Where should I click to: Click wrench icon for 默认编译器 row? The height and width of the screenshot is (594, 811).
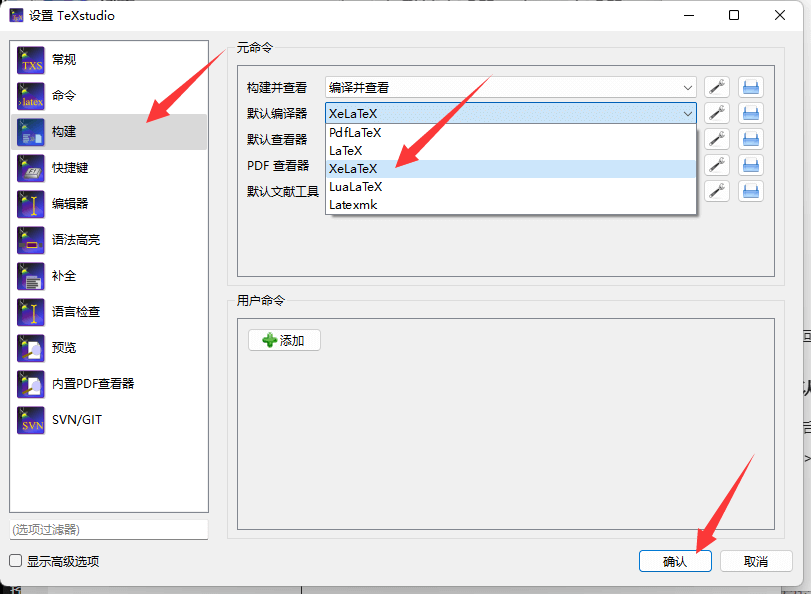point(717,113)
